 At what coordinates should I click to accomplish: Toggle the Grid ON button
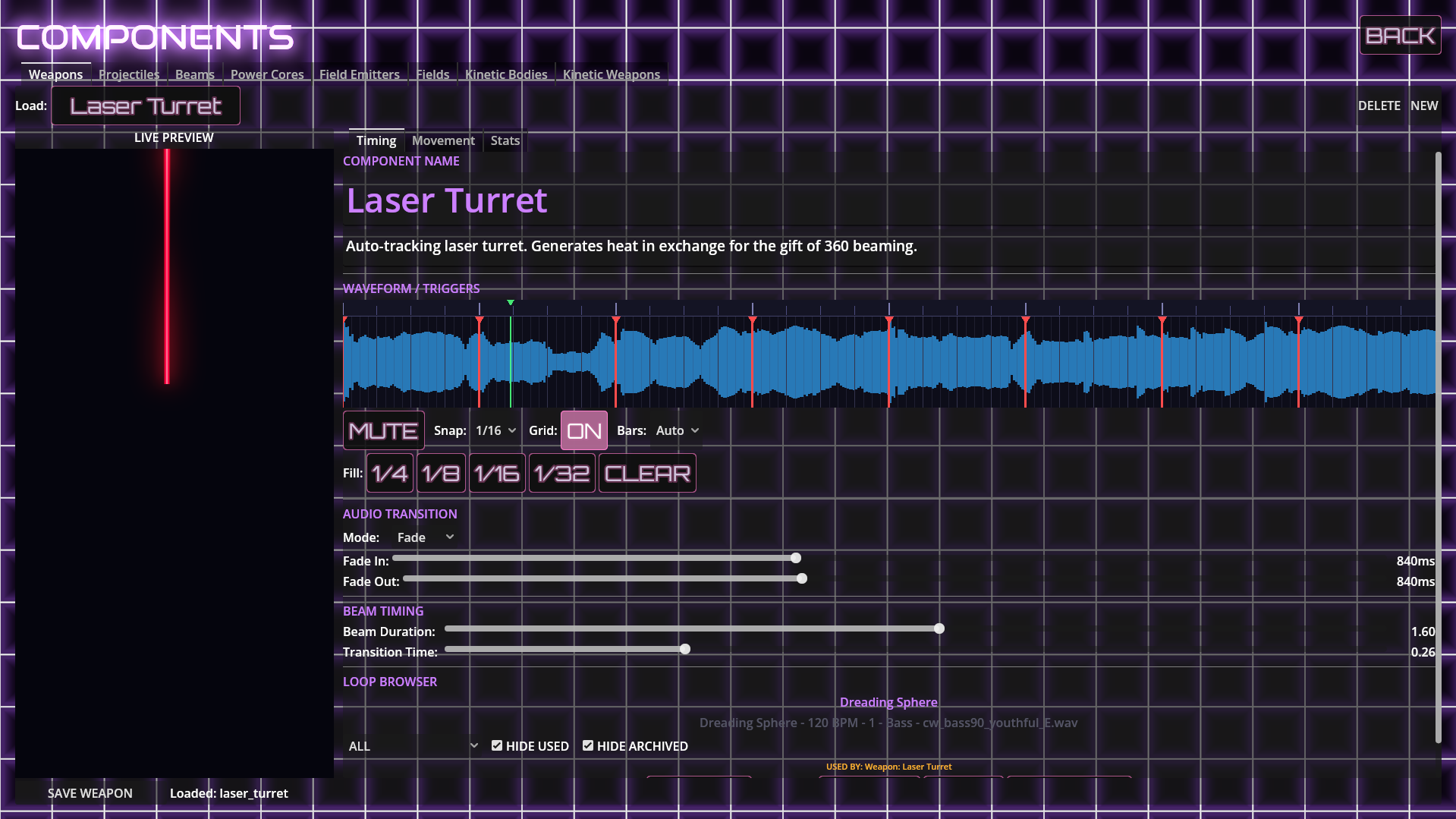pos(583,430)
